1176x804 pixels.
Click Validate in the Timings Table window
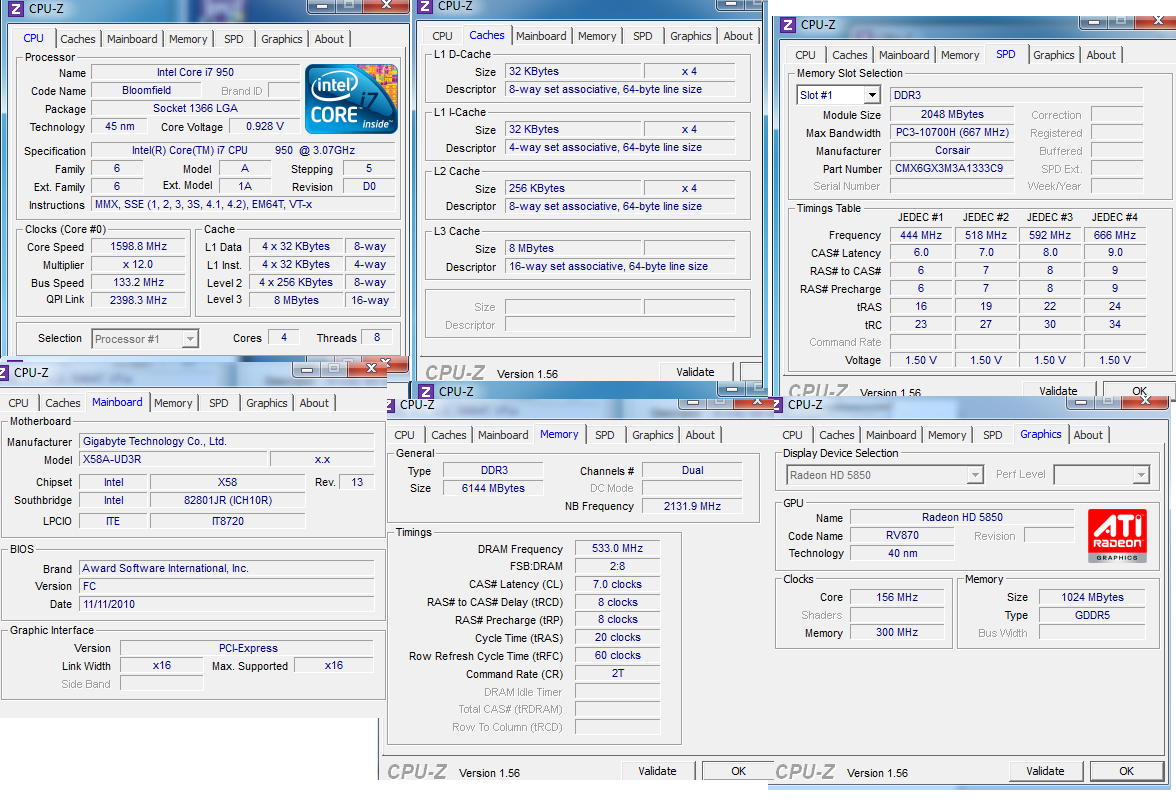[x=1058, y=390]
